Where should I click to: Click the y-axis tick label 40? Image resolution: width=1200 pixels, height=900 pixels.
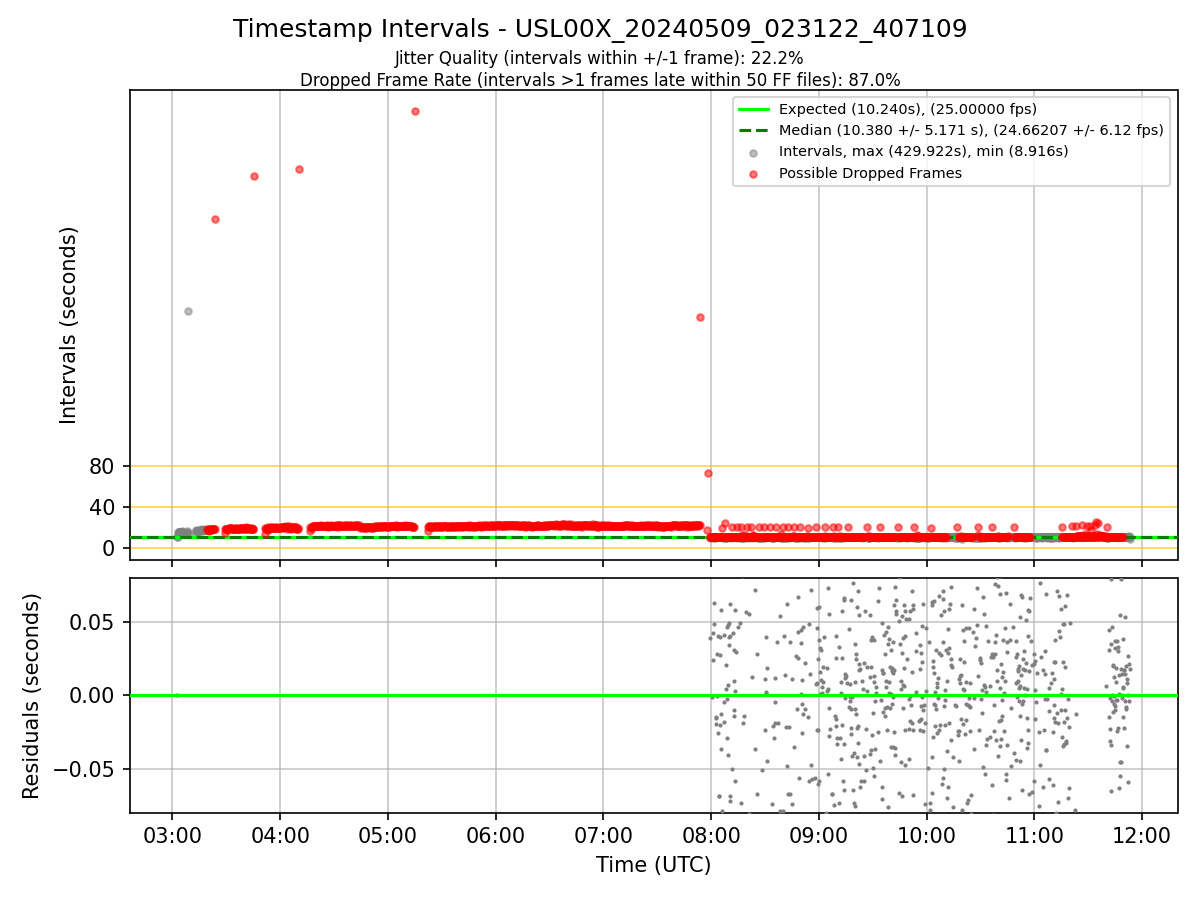click(102, 507)
